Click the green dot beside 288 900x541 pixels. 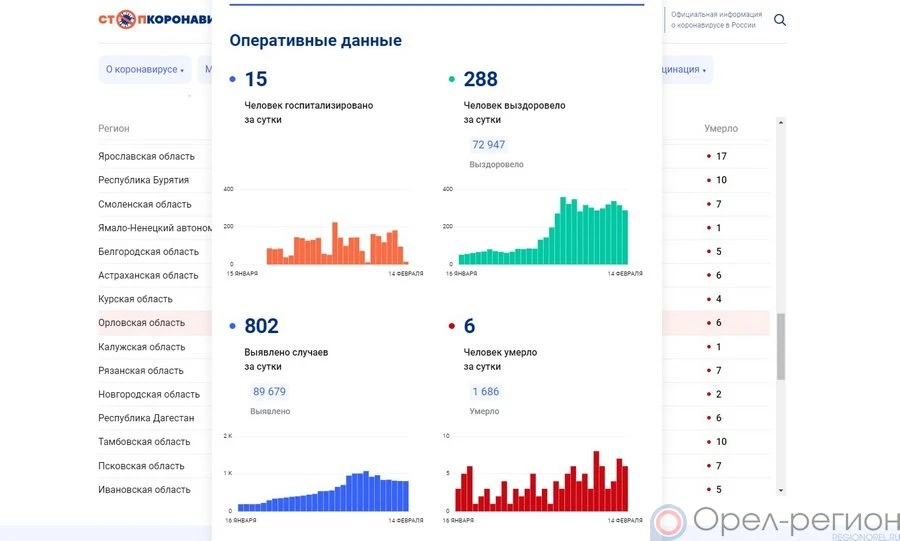(x=452, y=79)
